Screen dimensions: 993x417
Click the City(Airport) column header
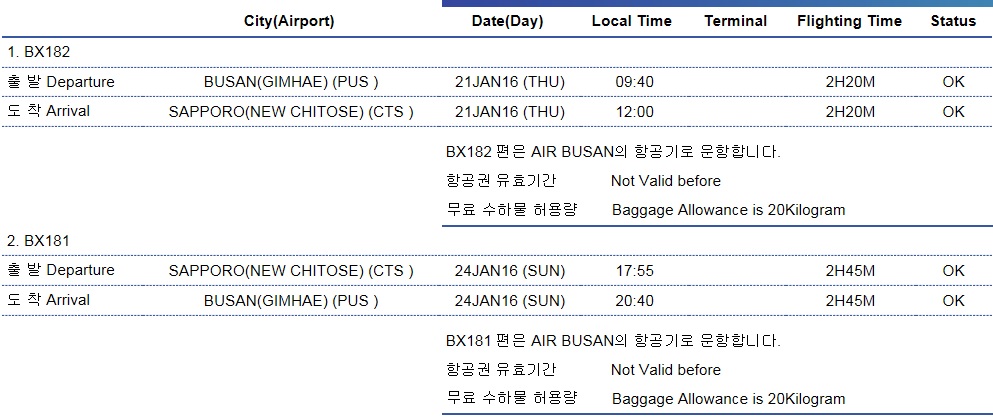(289, 21)
